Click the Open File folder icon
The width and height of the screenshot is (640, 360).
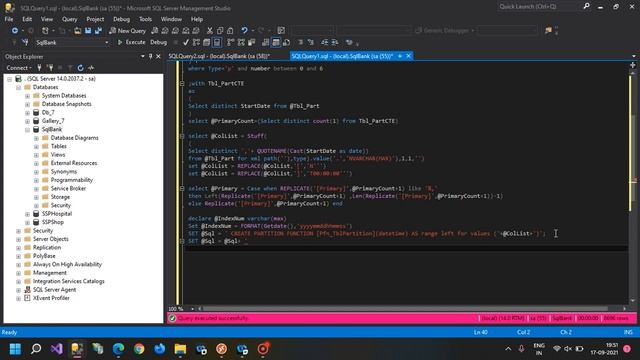(77, 31)
